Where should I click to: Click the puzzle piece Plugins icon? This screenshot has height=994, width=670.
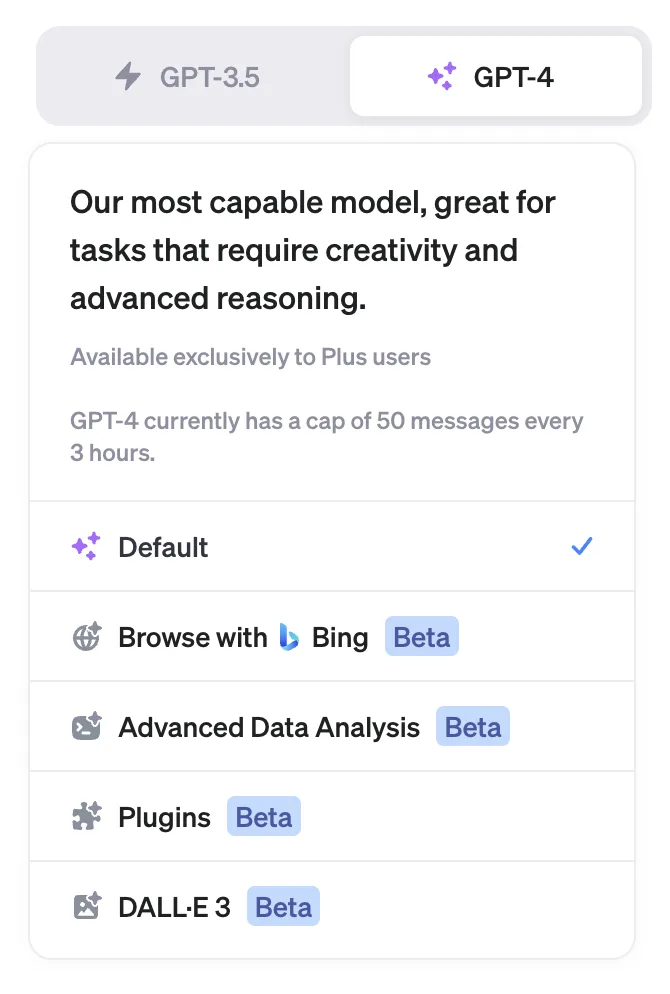pyautogui.click(x=87, y=817)
